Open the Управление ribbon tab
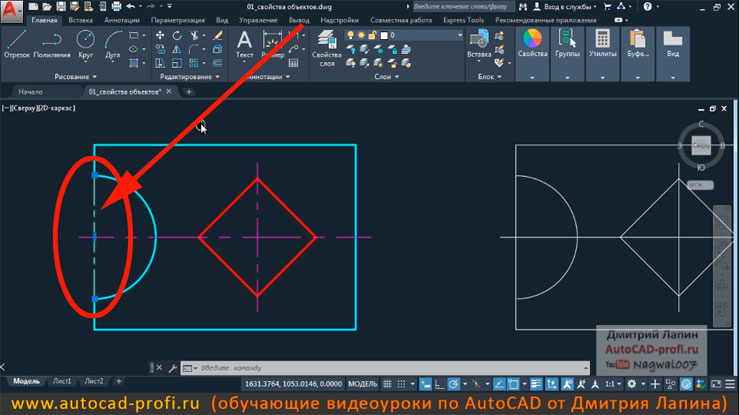The width and height of the screenshot is (739, 415). (x=258, y=20)
